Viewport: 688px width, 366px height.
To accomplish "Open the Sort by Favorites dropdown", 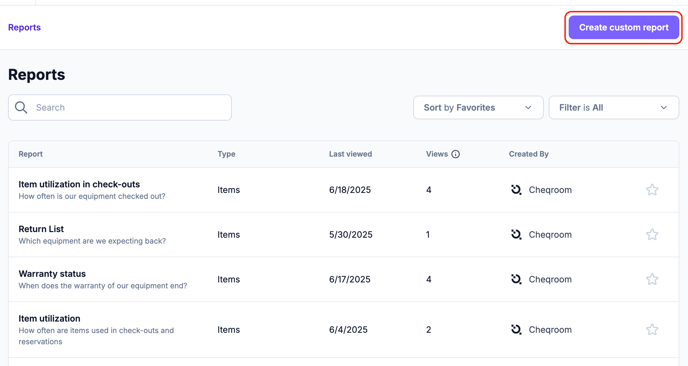I will [478, 108].
